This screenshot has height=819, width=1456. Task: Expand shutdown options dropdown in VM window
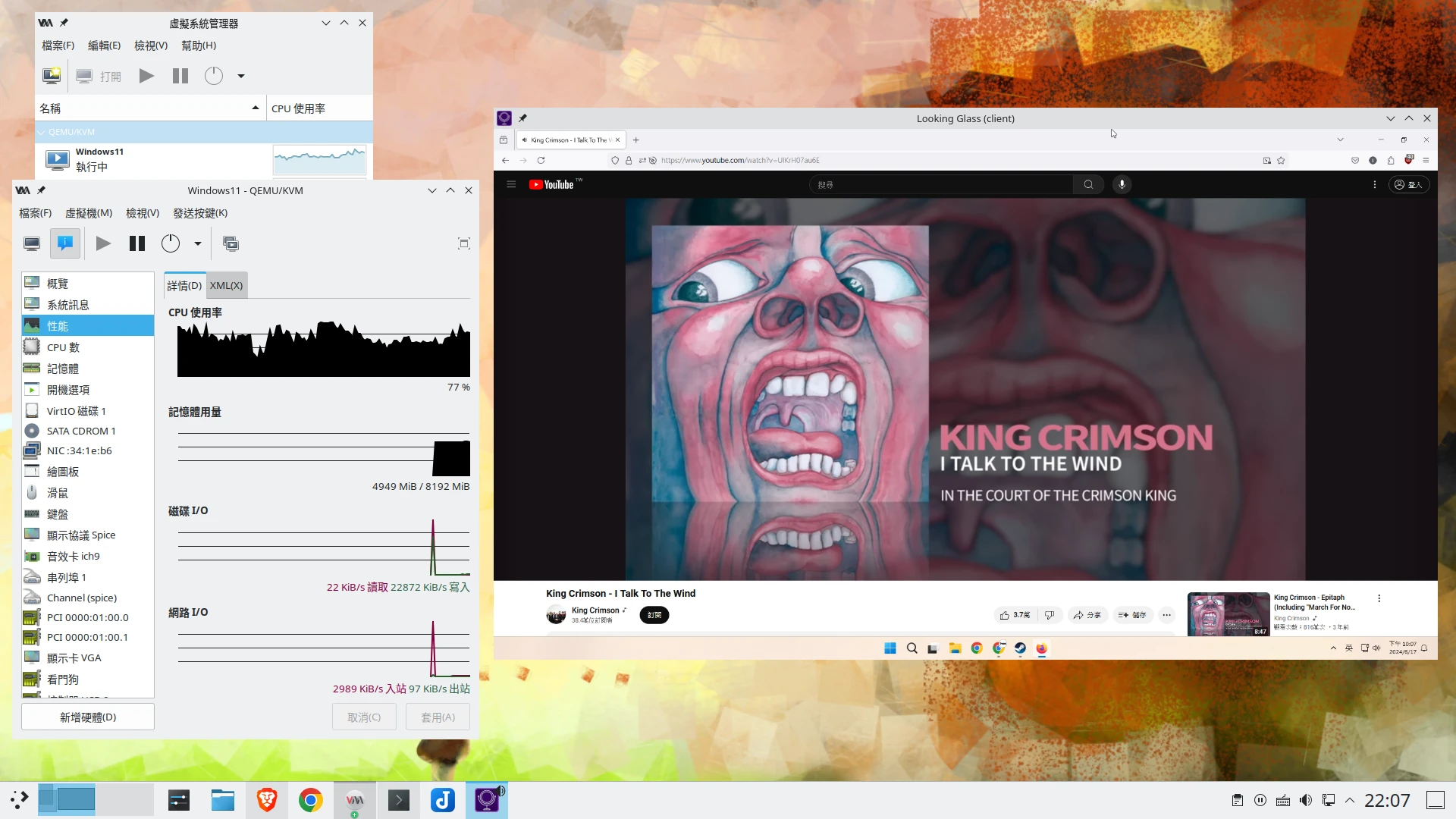pos(198,243)
